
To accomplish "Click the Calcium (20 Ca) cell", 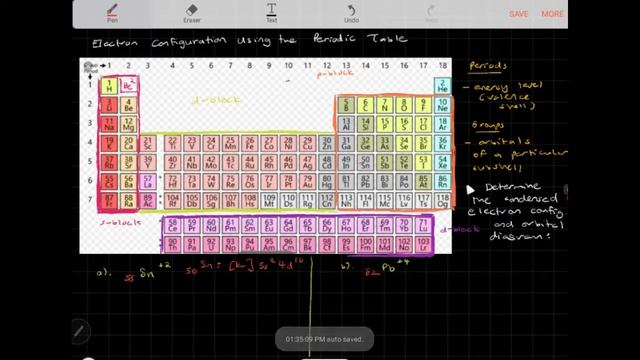I will [128, 143].
